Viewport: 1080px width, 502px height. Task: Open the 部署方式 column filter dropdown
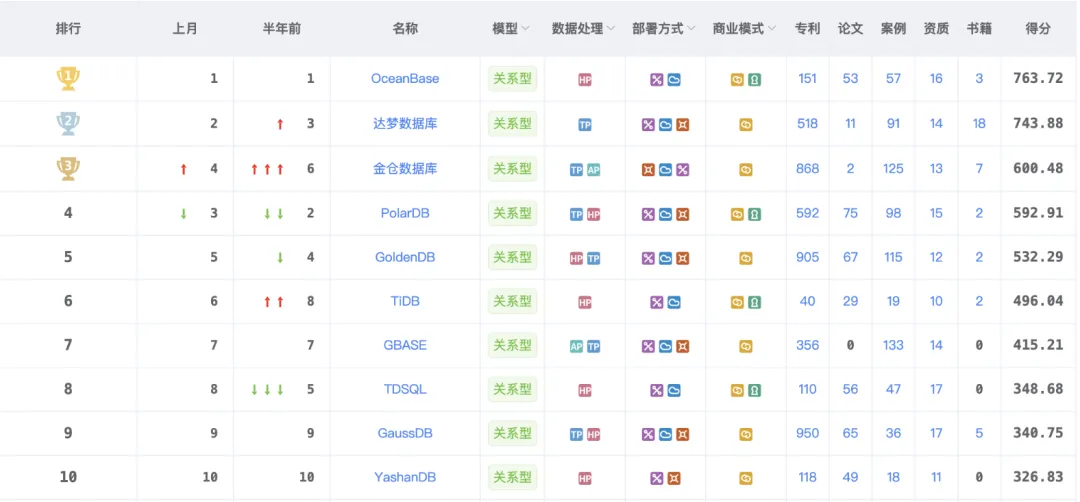pyautogui.click(x=691, y=29)
